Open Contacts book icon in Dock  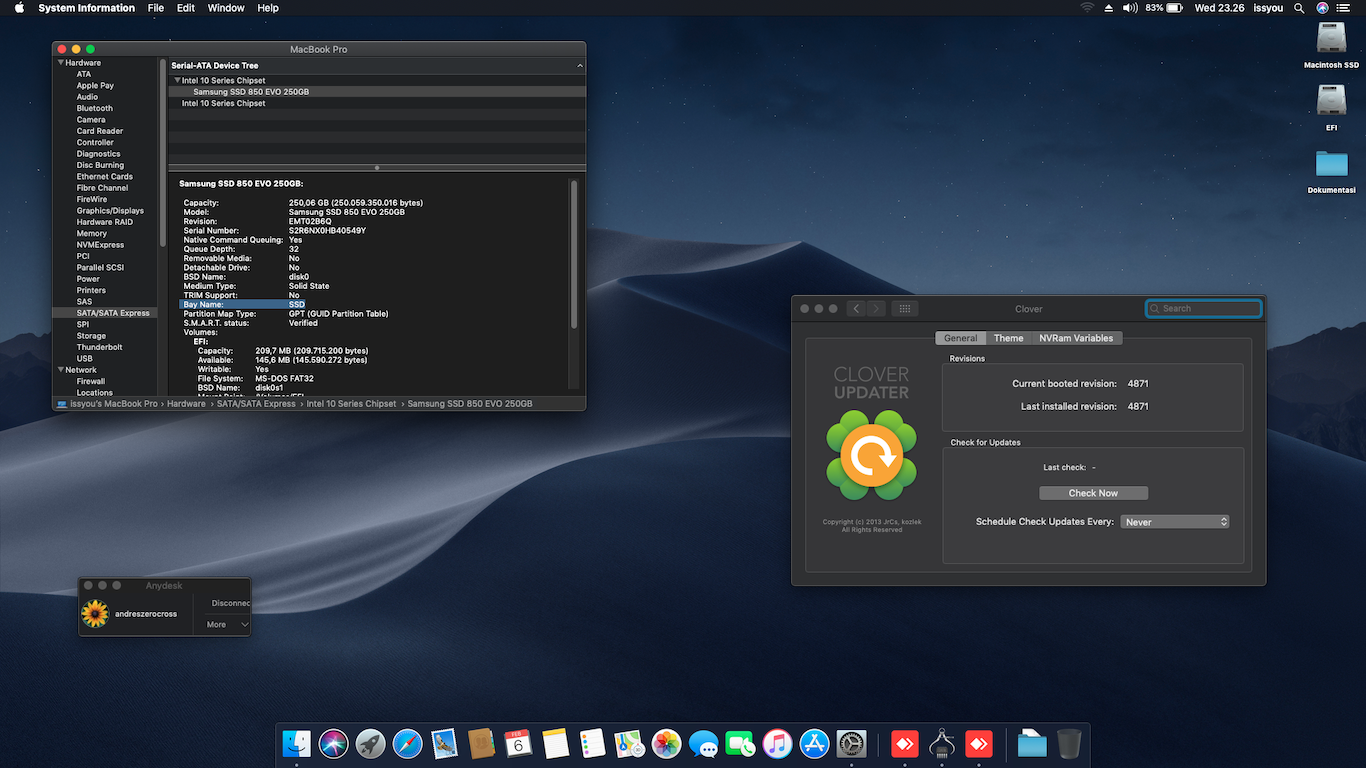point(482,743)
